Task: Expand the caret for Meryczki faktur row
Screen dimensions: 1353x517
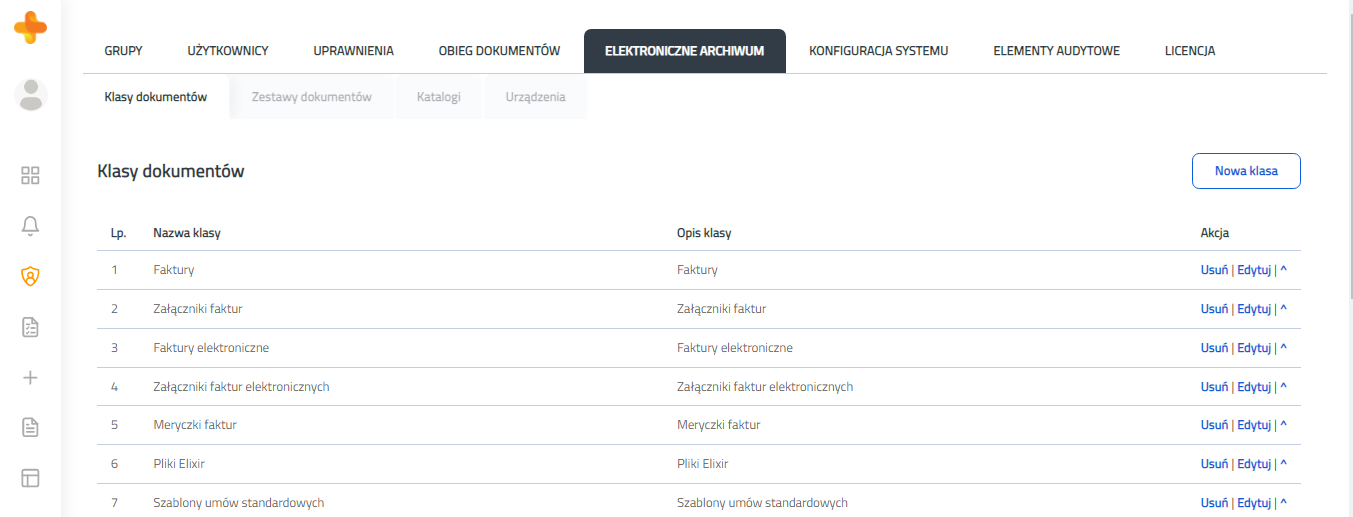Action: pos(1283,425)
